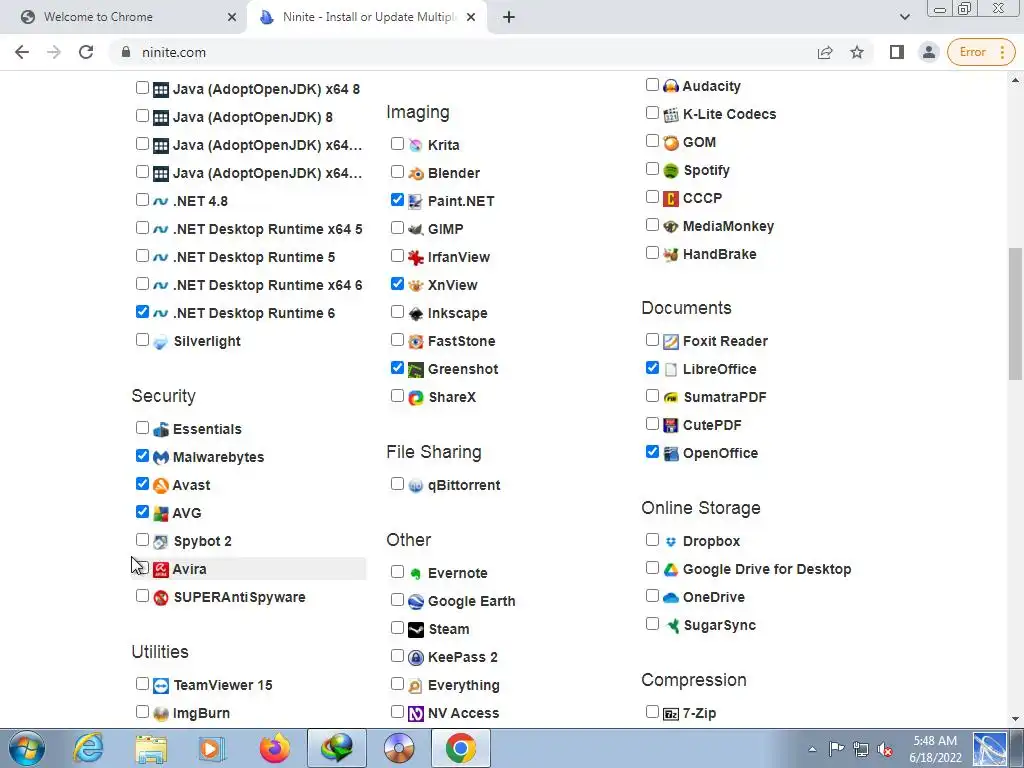Uncheck the Greenshot checkbox

coord(397,368)
